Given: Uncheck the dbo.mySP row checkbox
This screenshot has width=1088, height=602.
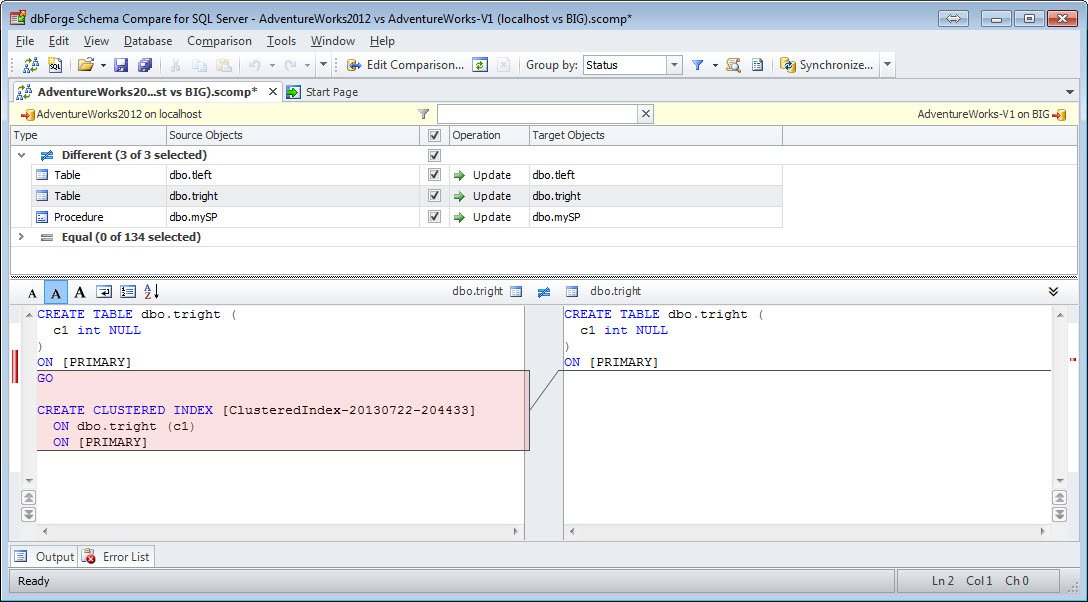Looking at the screenshot, I should point(434,216).
